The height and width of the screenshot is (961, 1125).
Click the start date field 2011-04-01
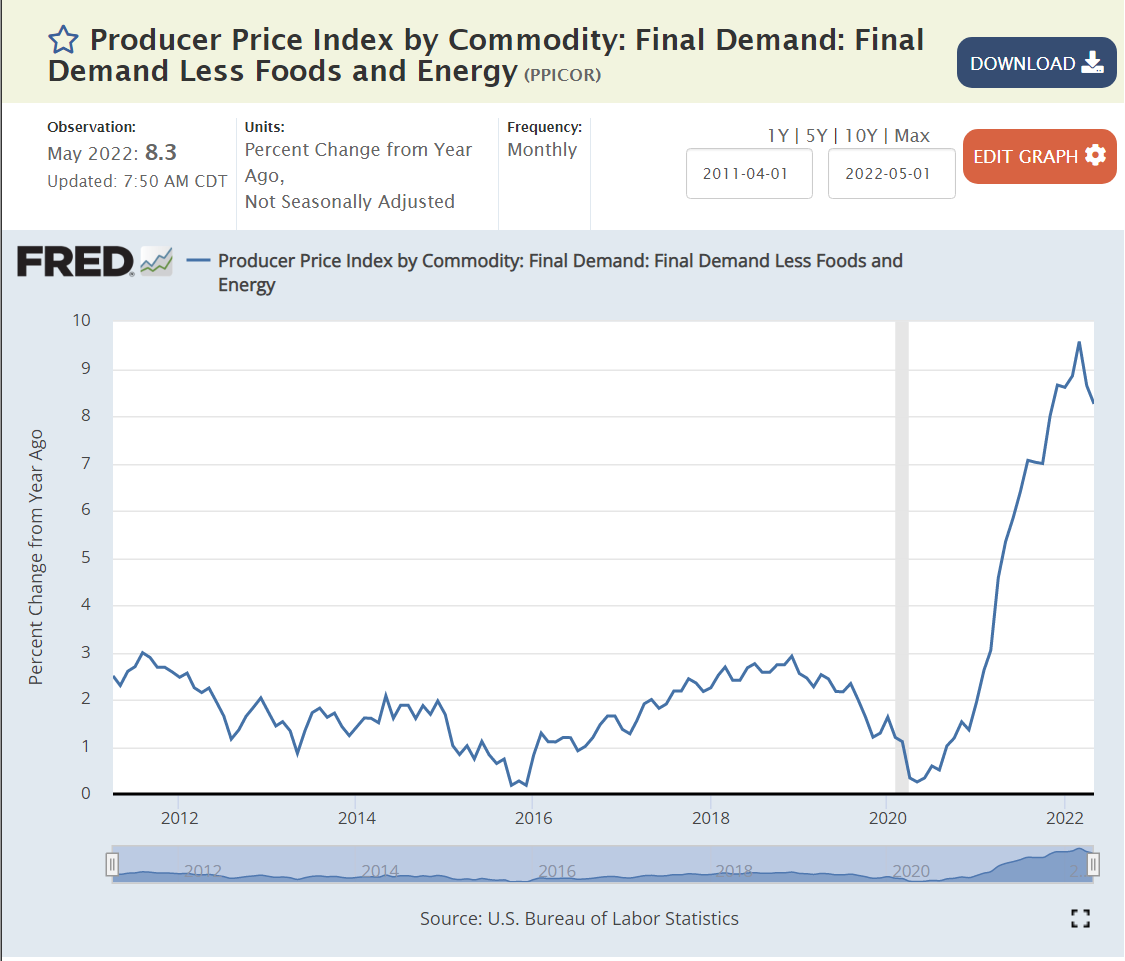749,174
